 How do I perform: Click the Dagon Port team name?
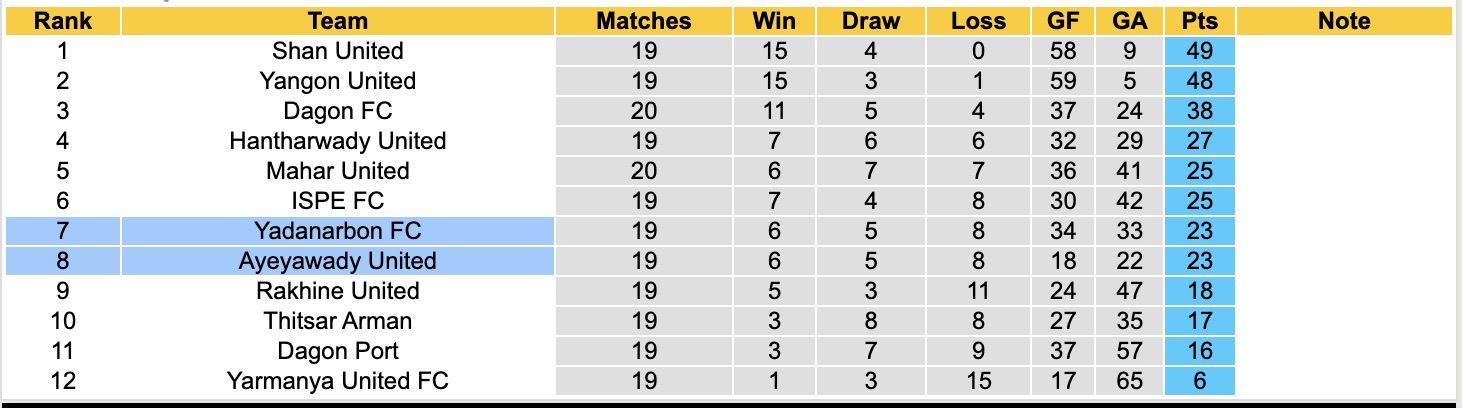click(338, 351)
